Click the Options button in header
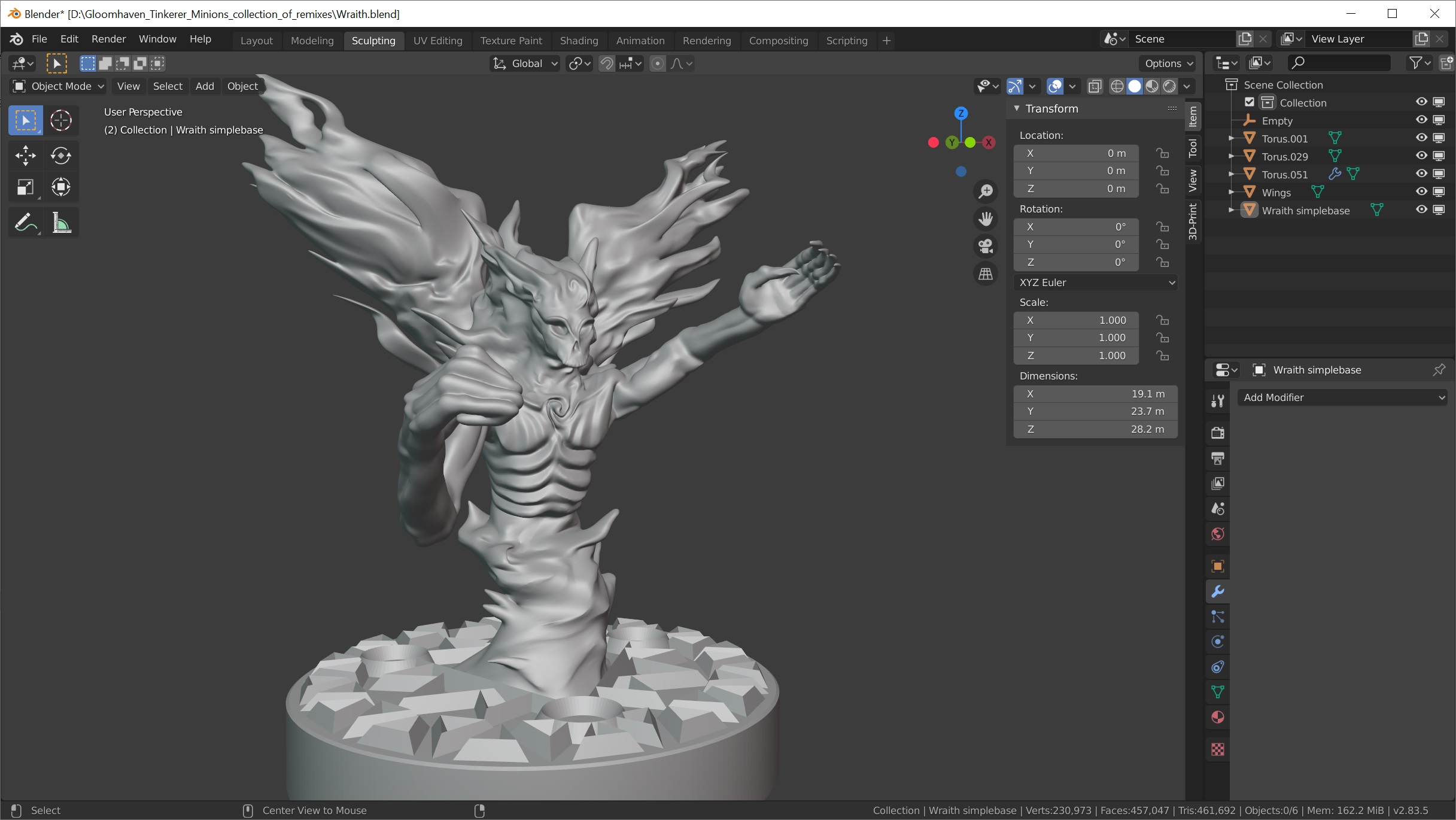The height and width of the screenshot is (820, 1456). pyautogui.click(x=1168, y=63)
